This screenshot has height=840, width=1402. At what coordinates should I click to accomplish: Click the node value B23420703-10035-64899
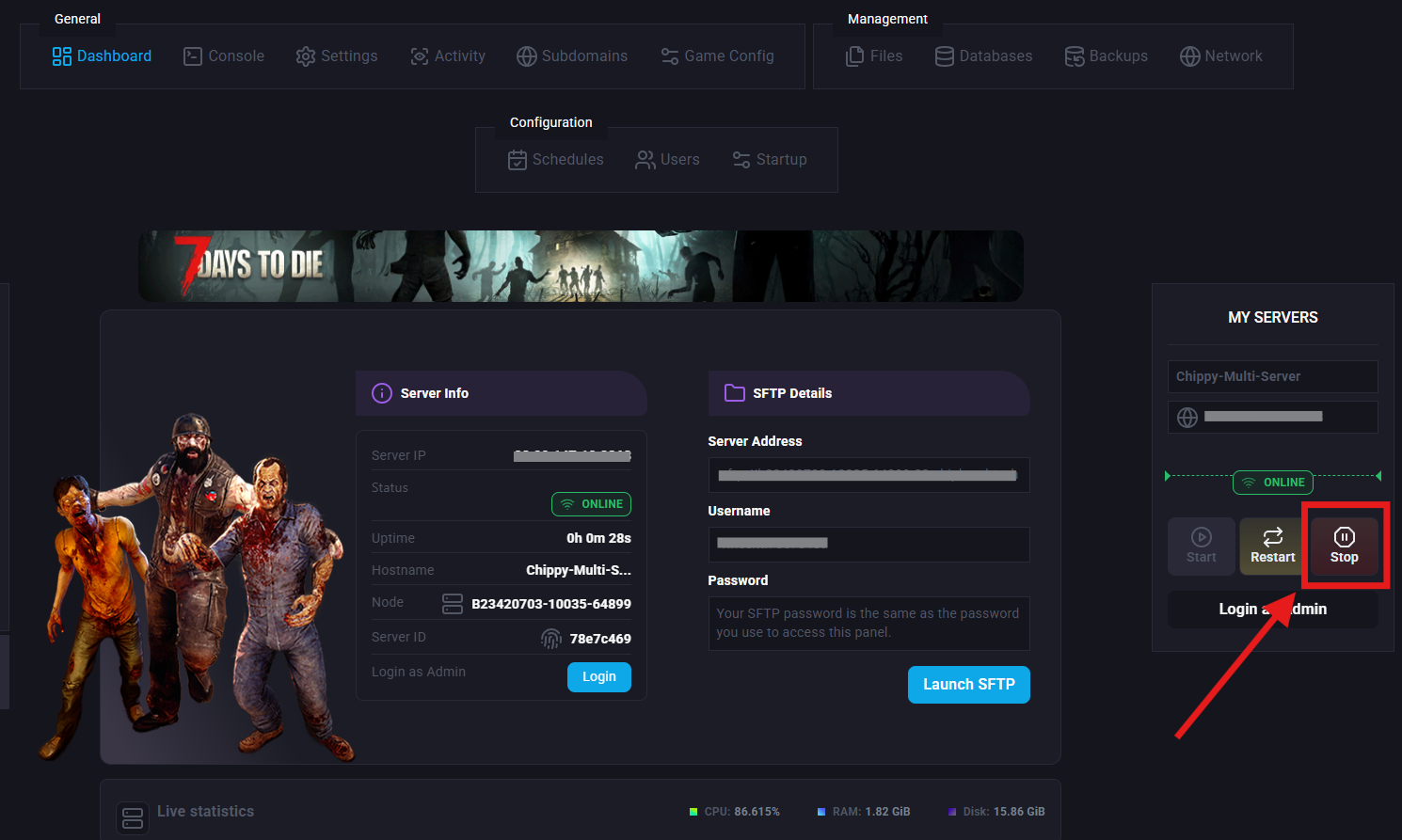(x=551, y=604)
